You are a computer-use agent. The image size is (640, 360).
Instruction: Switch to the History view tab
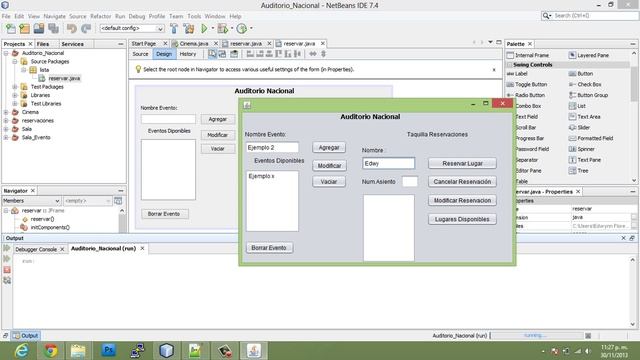(x=188, y=54)
